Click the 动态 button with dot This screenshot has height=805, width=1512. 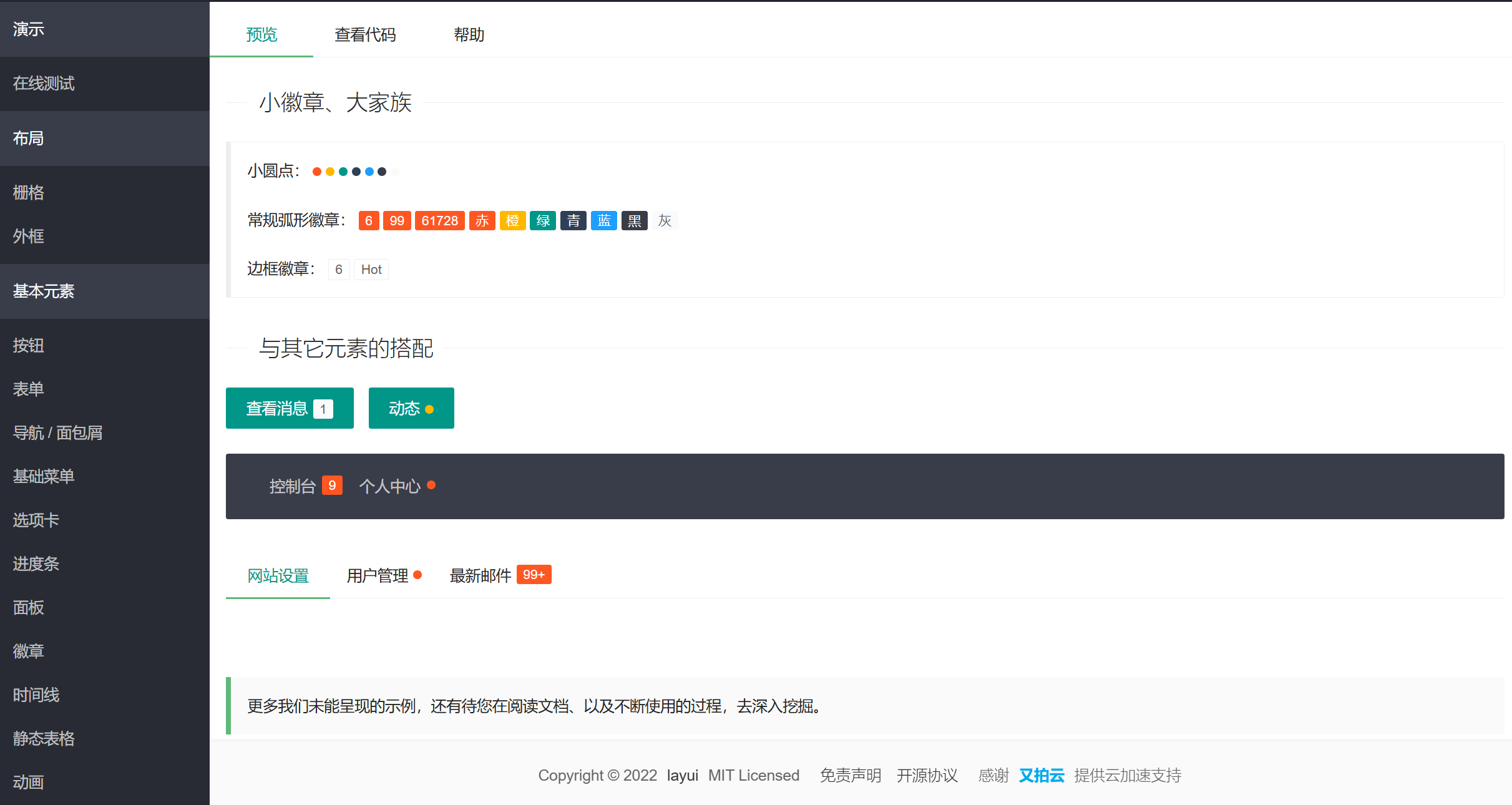[x=411, y=408]
